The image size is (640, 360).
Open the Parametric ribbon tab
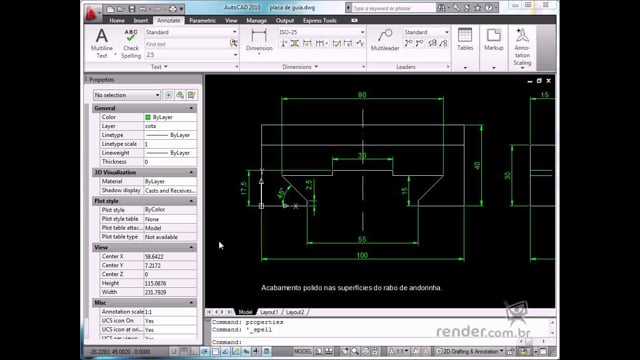pyautogui.click(x=202, y=20)
